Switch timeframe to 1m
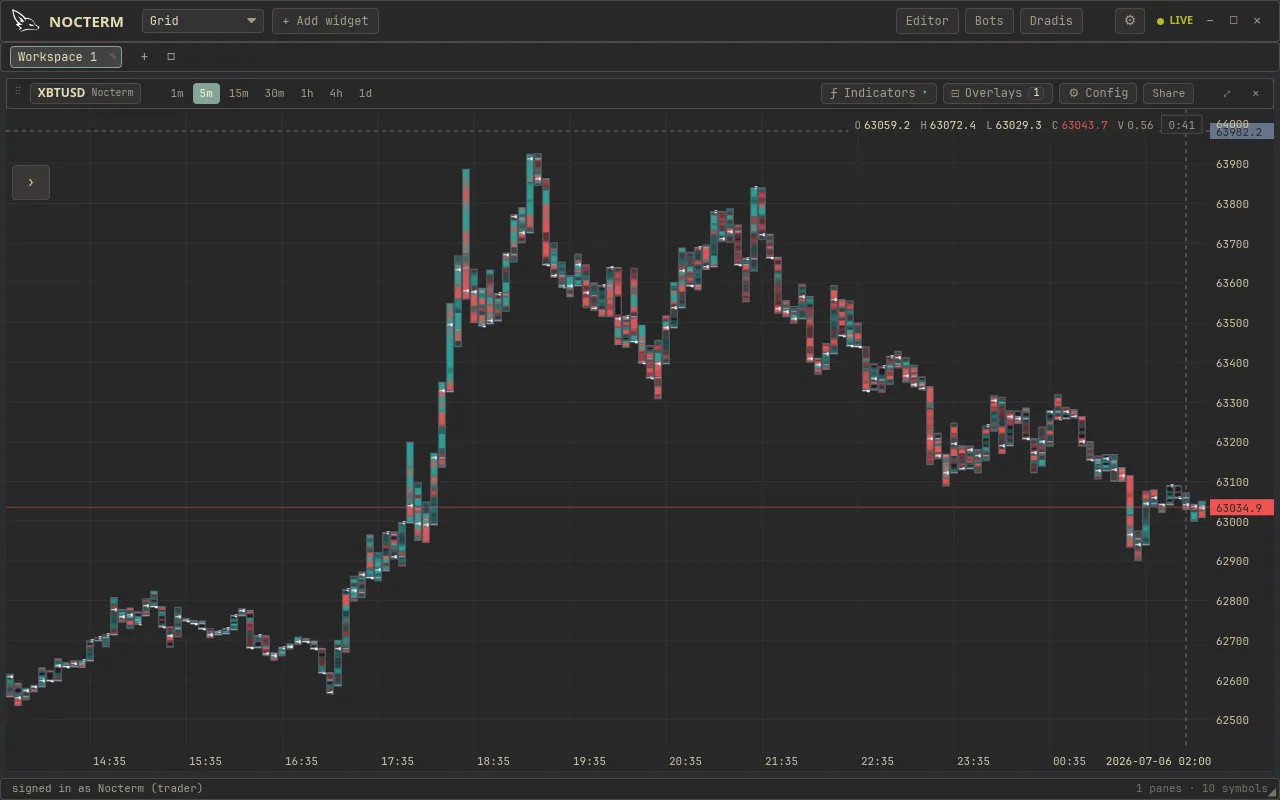Screen dimensions: 1280x800 click(177, 93)
